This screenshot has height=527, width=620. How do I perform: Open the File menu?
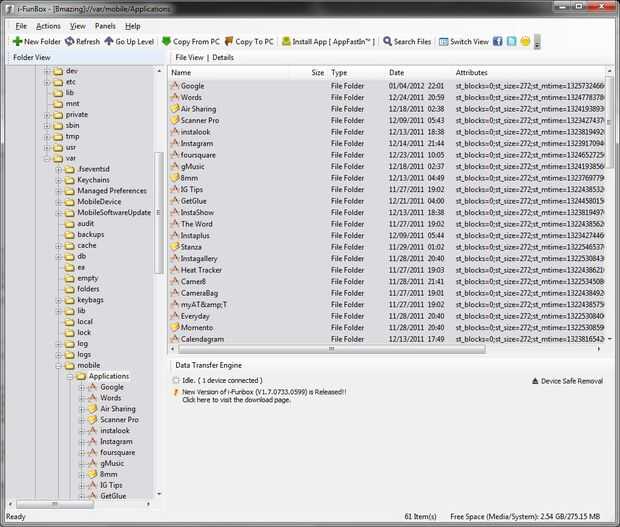21,26
